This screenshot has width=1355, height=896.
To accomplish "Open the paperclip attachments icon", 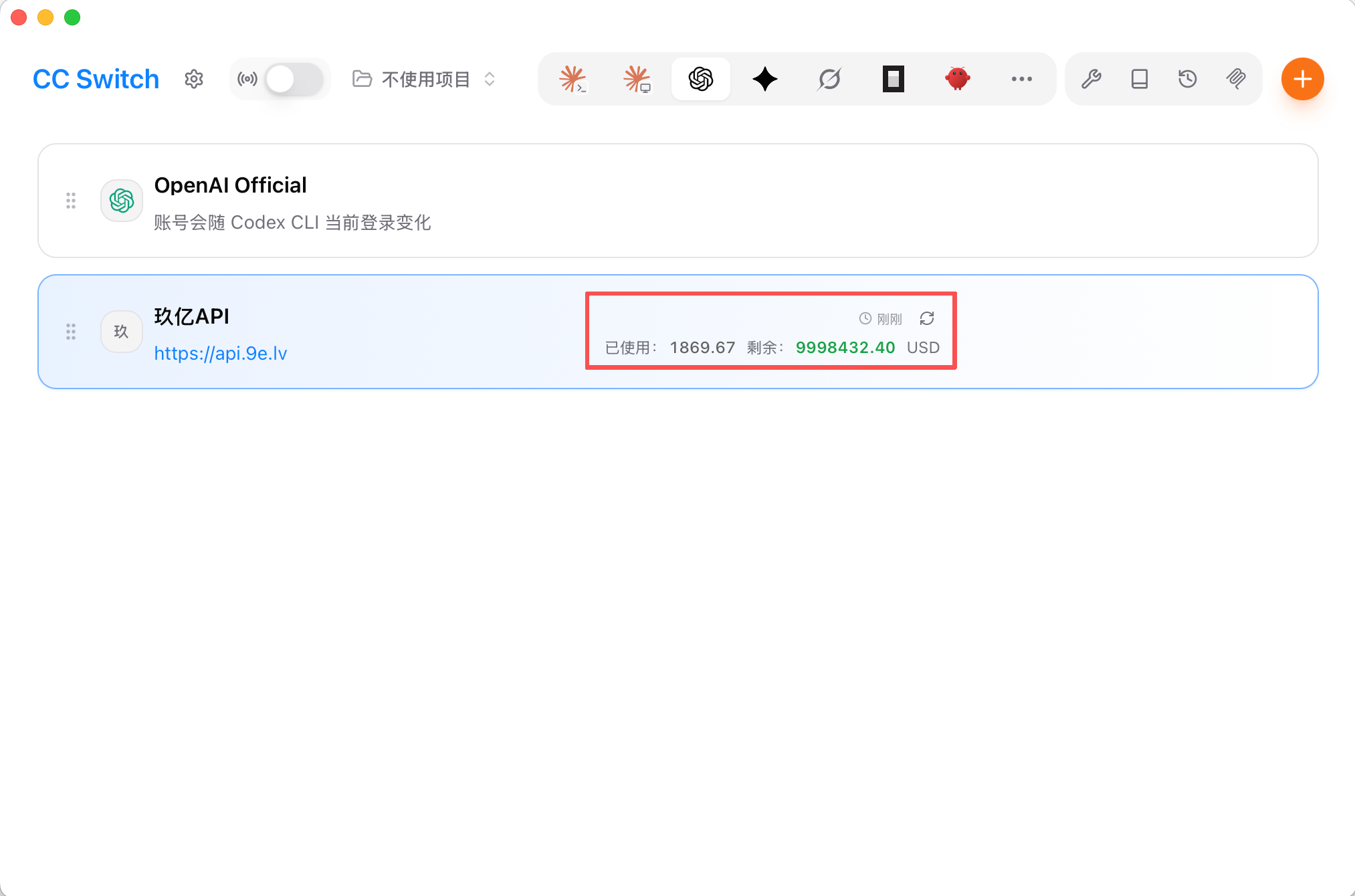I will [x=1236, y=79].
